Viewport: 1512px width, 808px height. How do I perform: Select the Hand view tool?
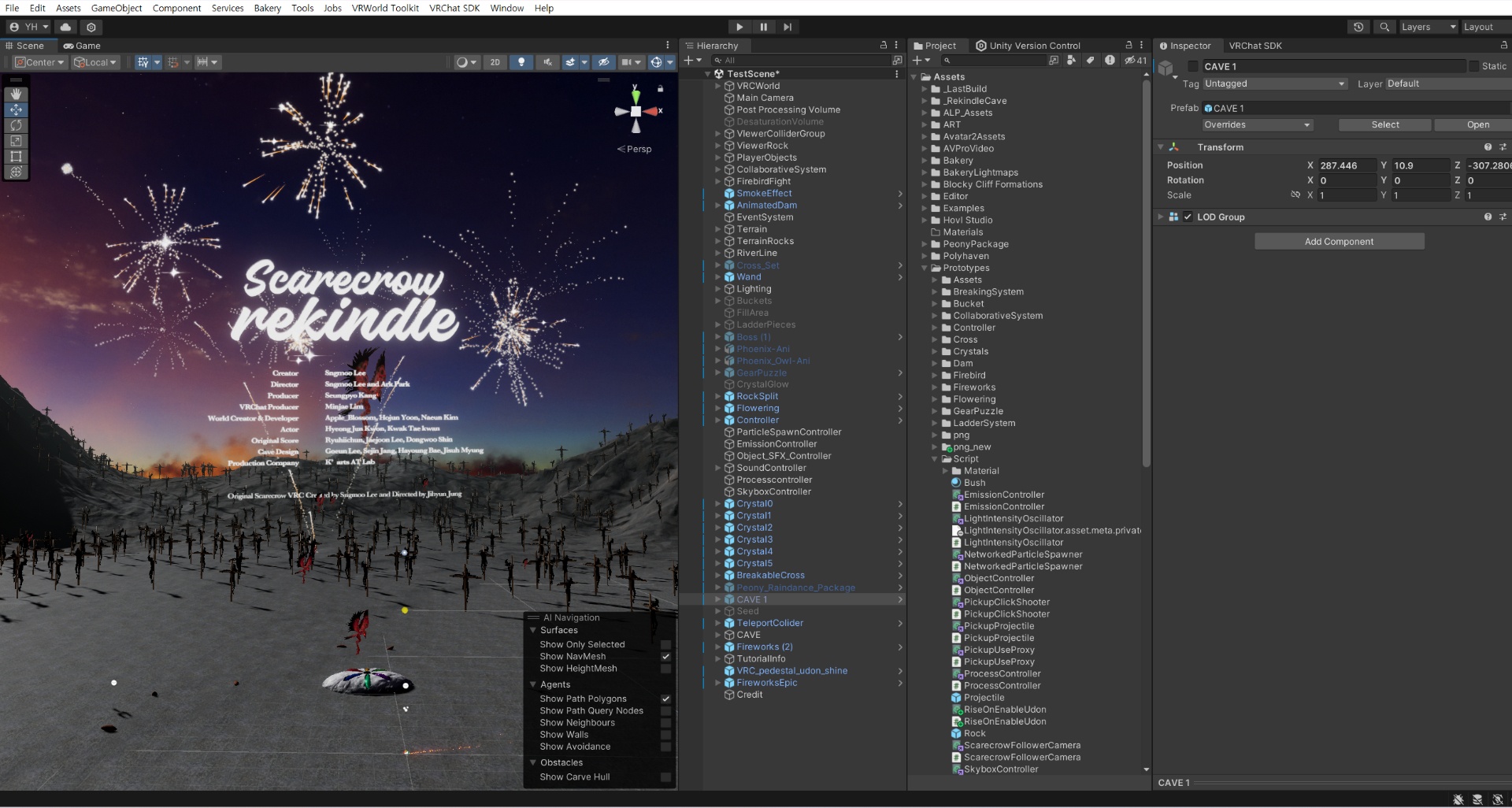click(x=16, y=95)
